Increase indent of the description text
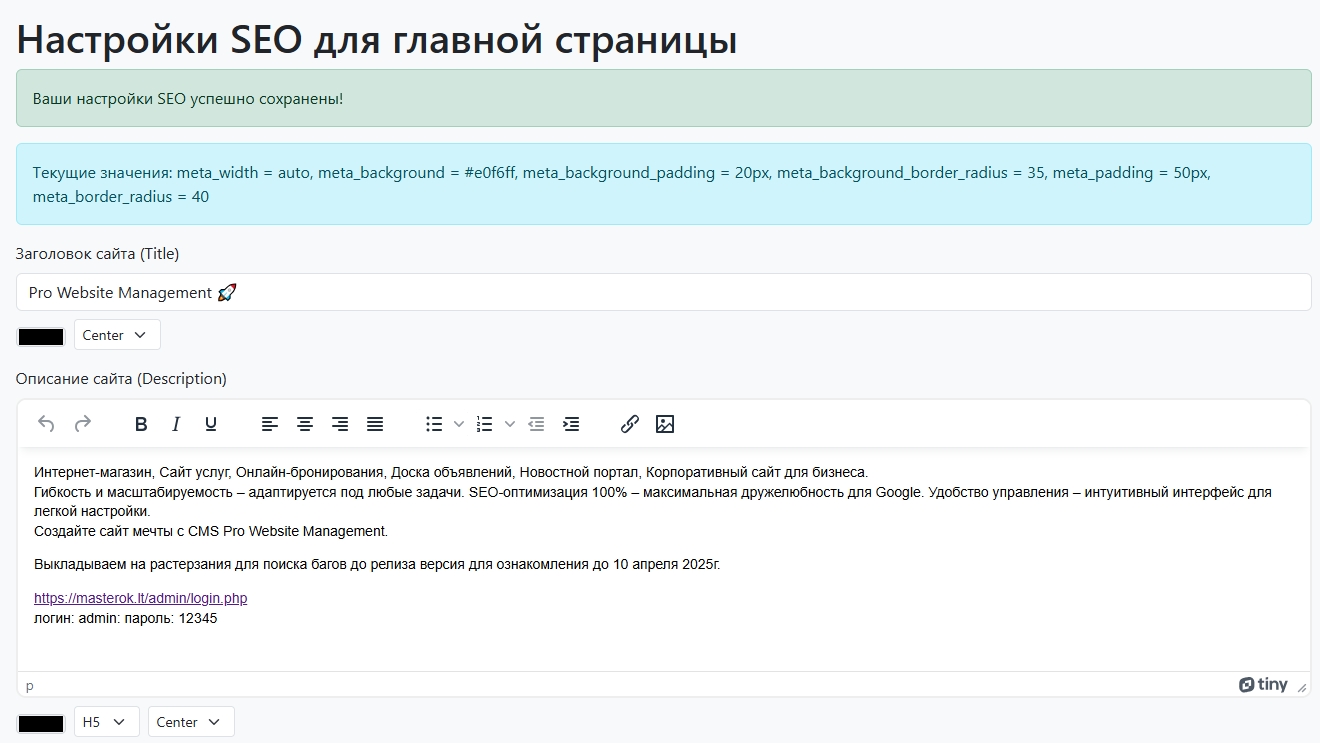The image size is (1320, 743). click(x=571, y=424)
